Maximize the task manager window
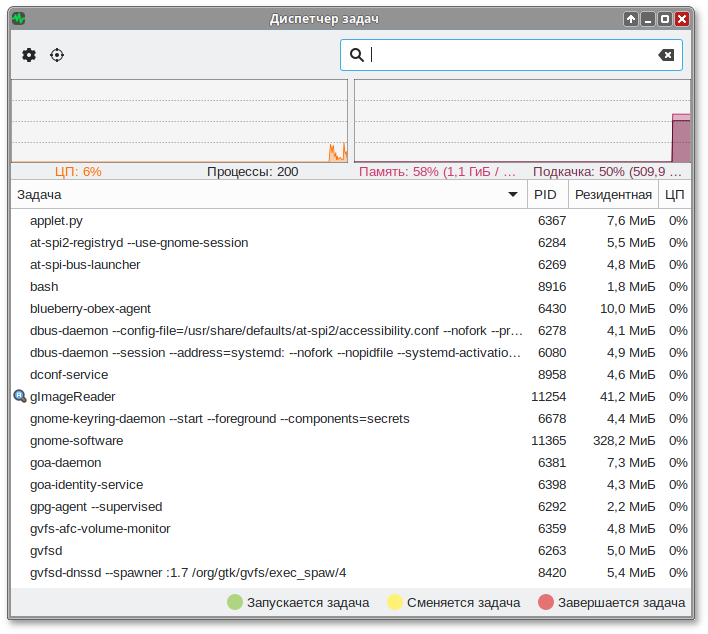 click(x=664, y=19)
